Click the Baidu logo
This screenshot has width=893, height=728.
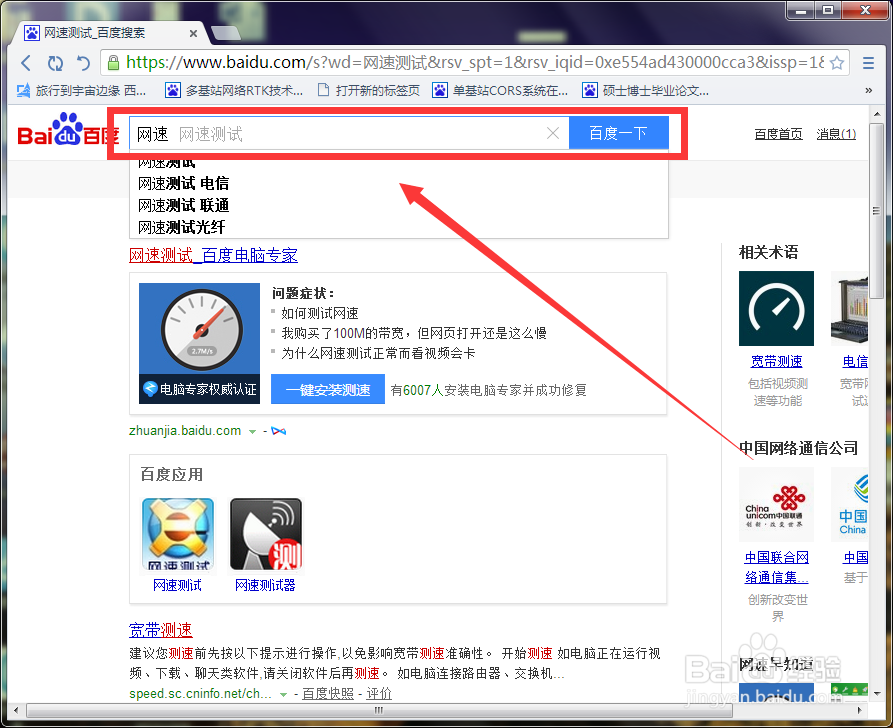pos(67,130)
